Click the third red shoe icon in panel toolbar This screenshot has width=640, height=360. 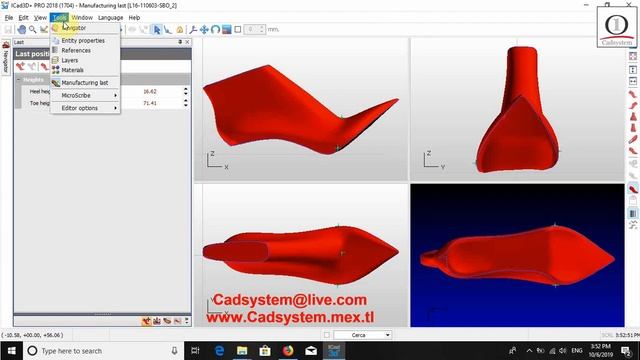[44, 66]
